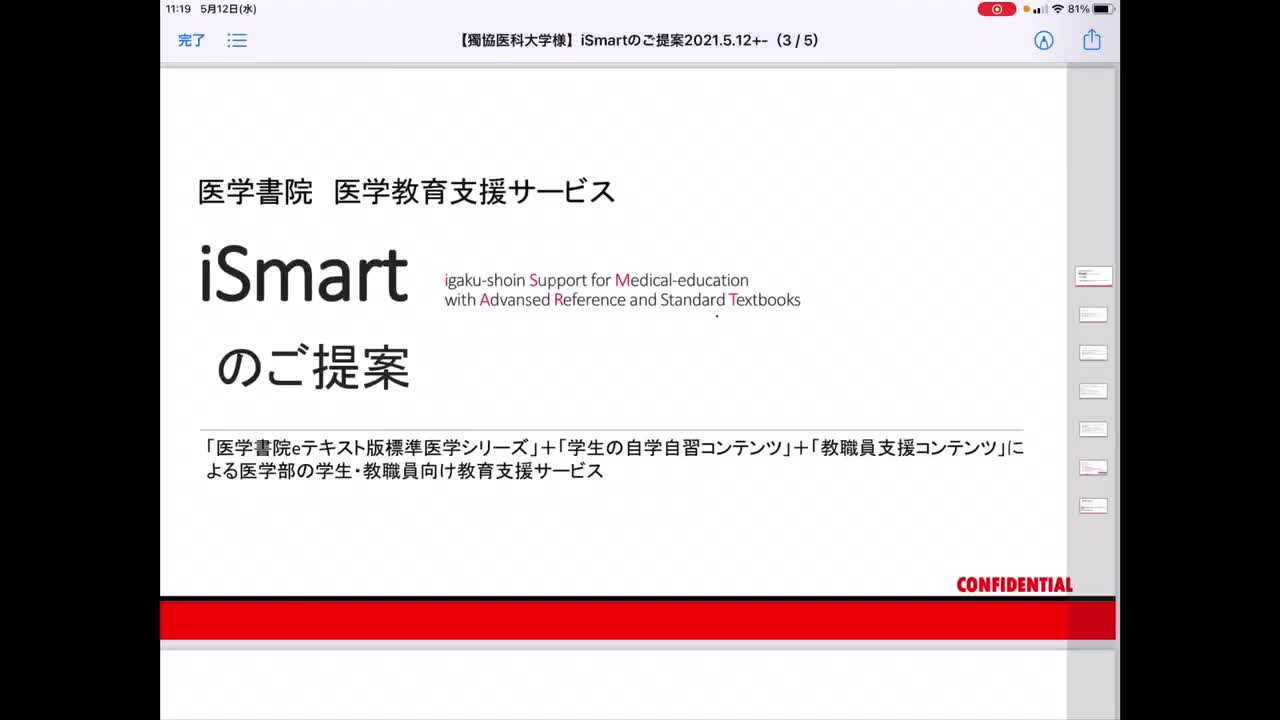Select the fourth page thumbnail

(1093, 391)
